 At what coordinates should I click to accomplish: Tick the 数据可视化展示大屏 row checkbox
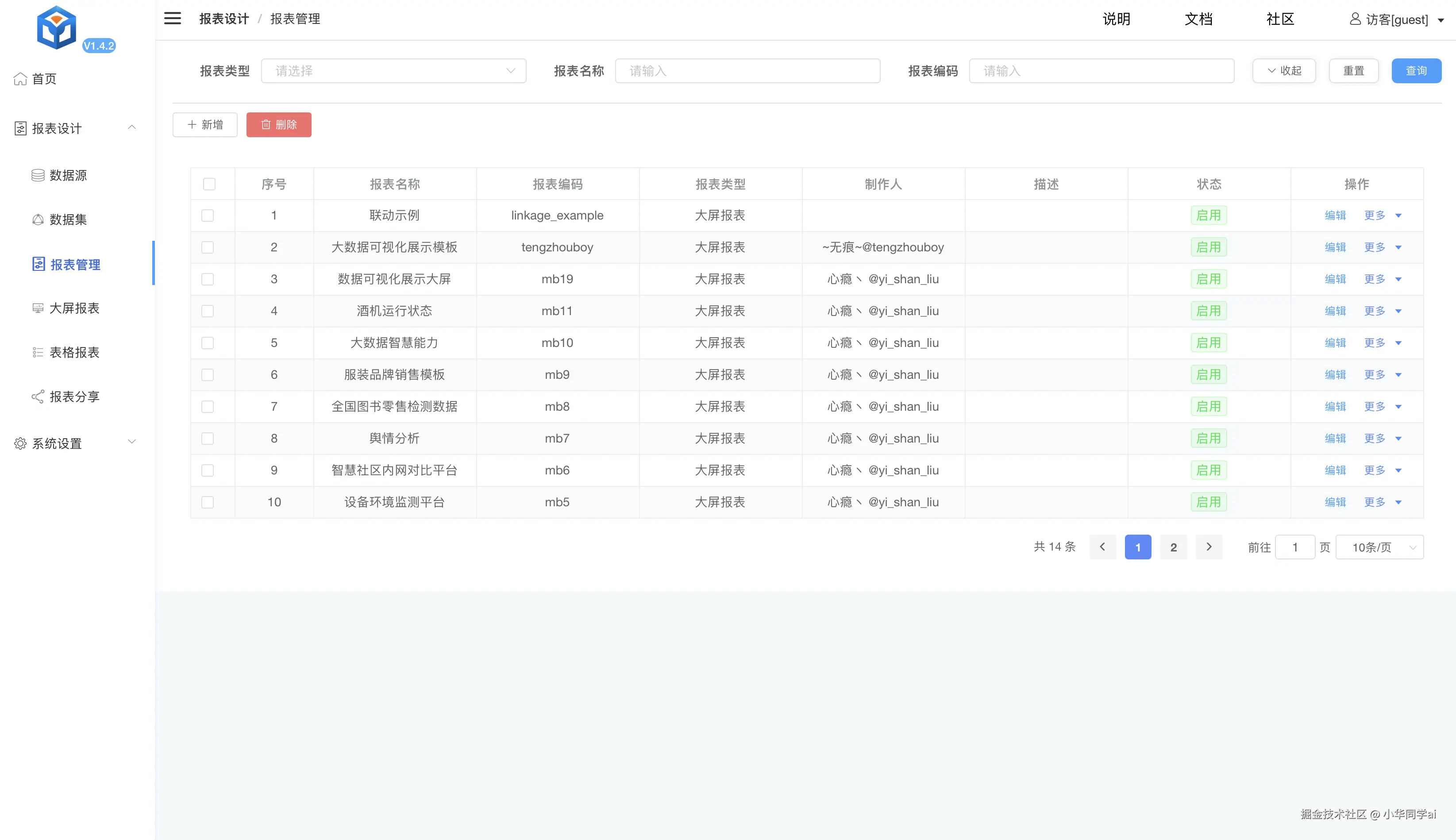pos(208,279)
